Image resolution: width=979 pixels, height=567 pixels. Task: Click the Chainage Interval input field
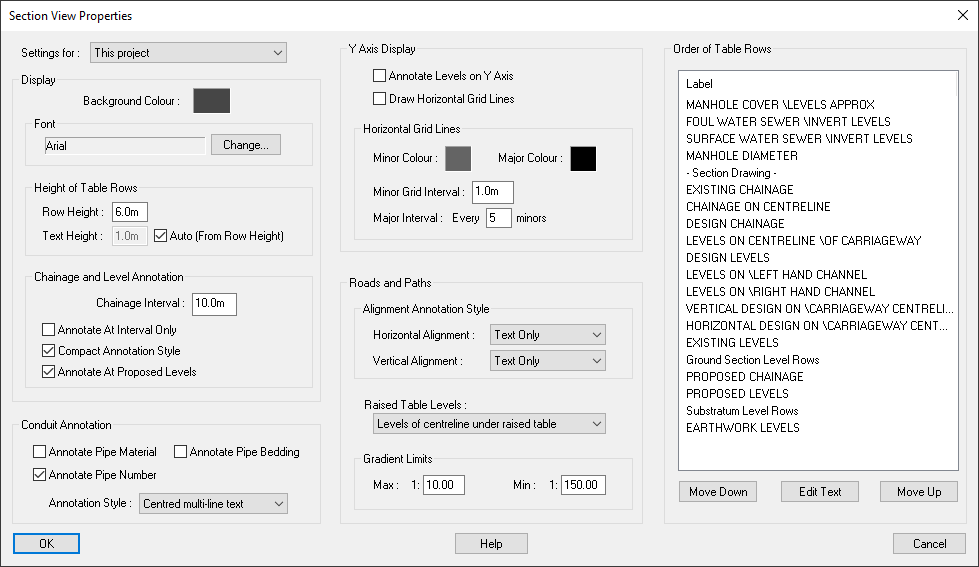click(214, 304)
